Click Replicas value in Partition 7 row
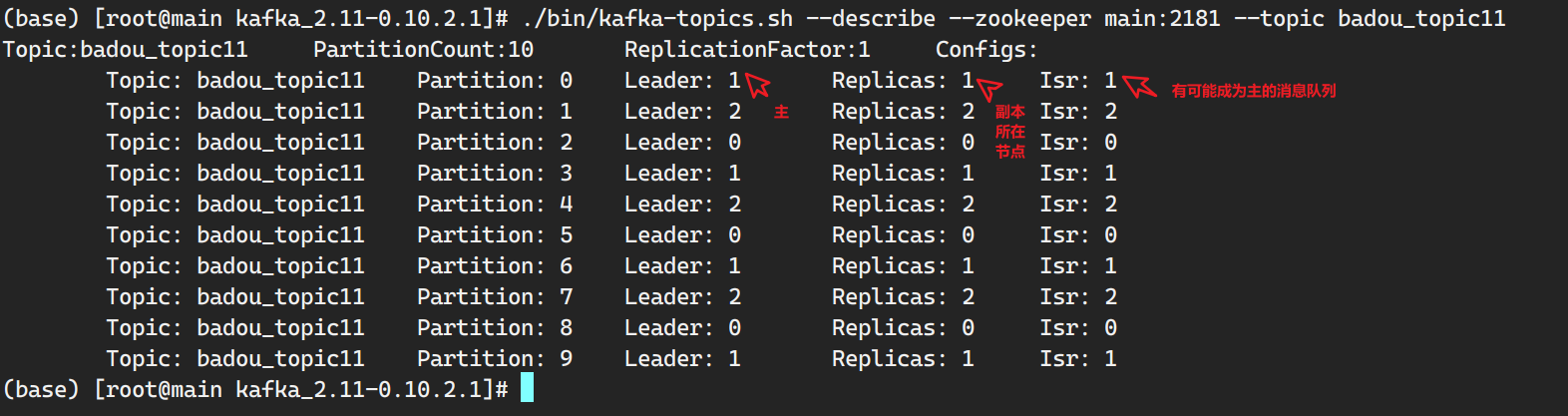Viewport: 1568px width, 416px height. [968, 297]
